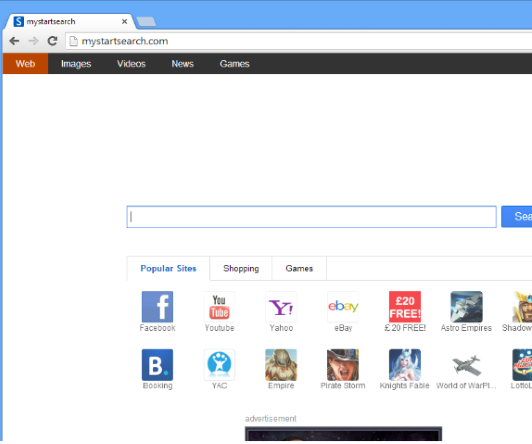Image resolution: width=532 pixels, height=444 pixels.
Task: Click into the main search input field
Action: point(311,217)
